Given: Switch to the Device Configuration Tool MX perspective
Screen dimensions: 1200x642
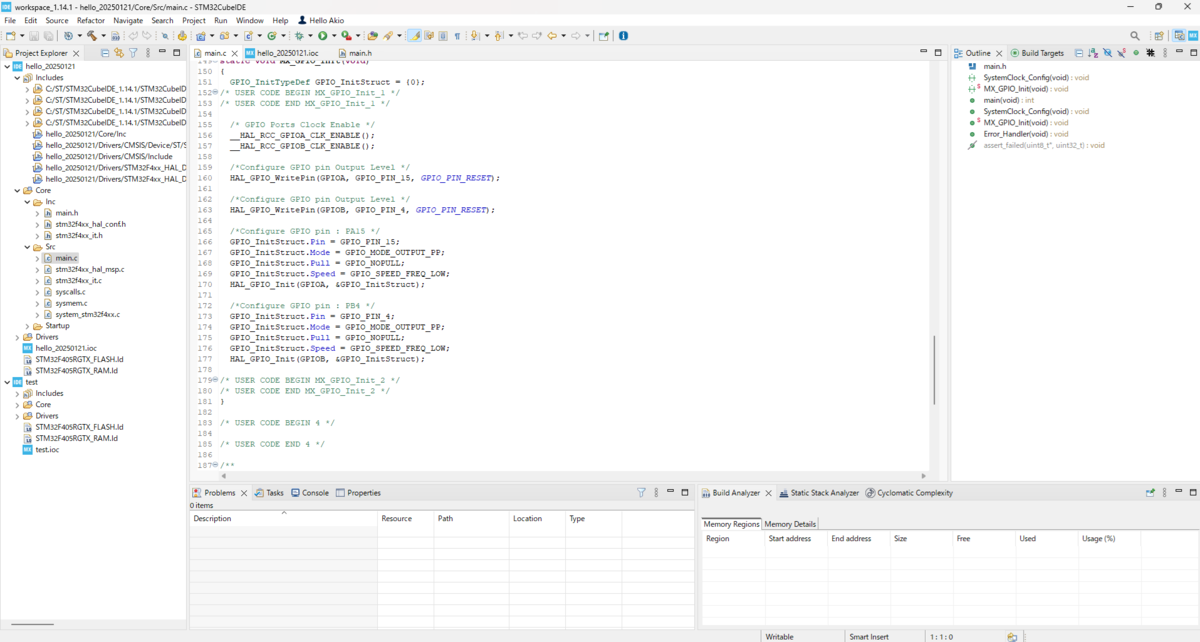Looking at the screenshot, I should click(1192, 36).
